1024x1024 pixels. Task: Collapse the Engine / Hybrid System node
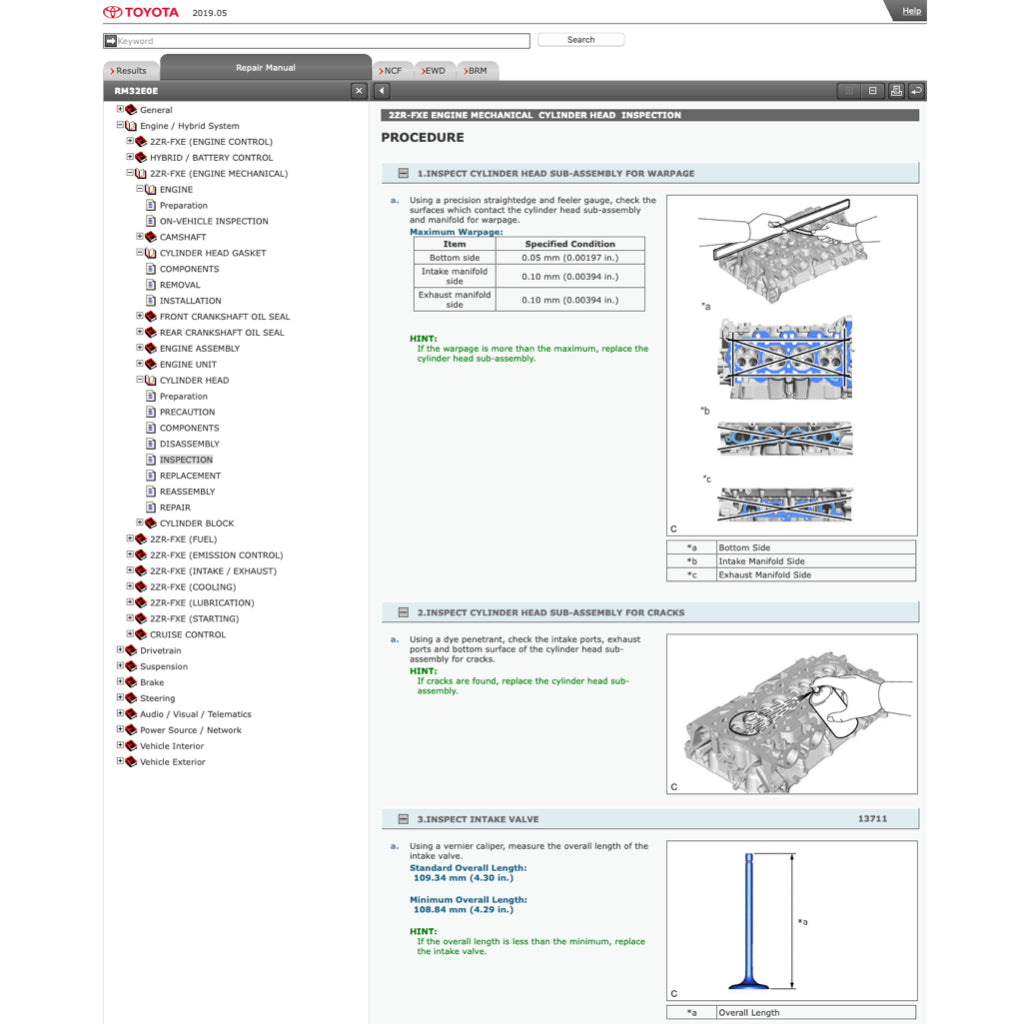[x=120, y=126]
